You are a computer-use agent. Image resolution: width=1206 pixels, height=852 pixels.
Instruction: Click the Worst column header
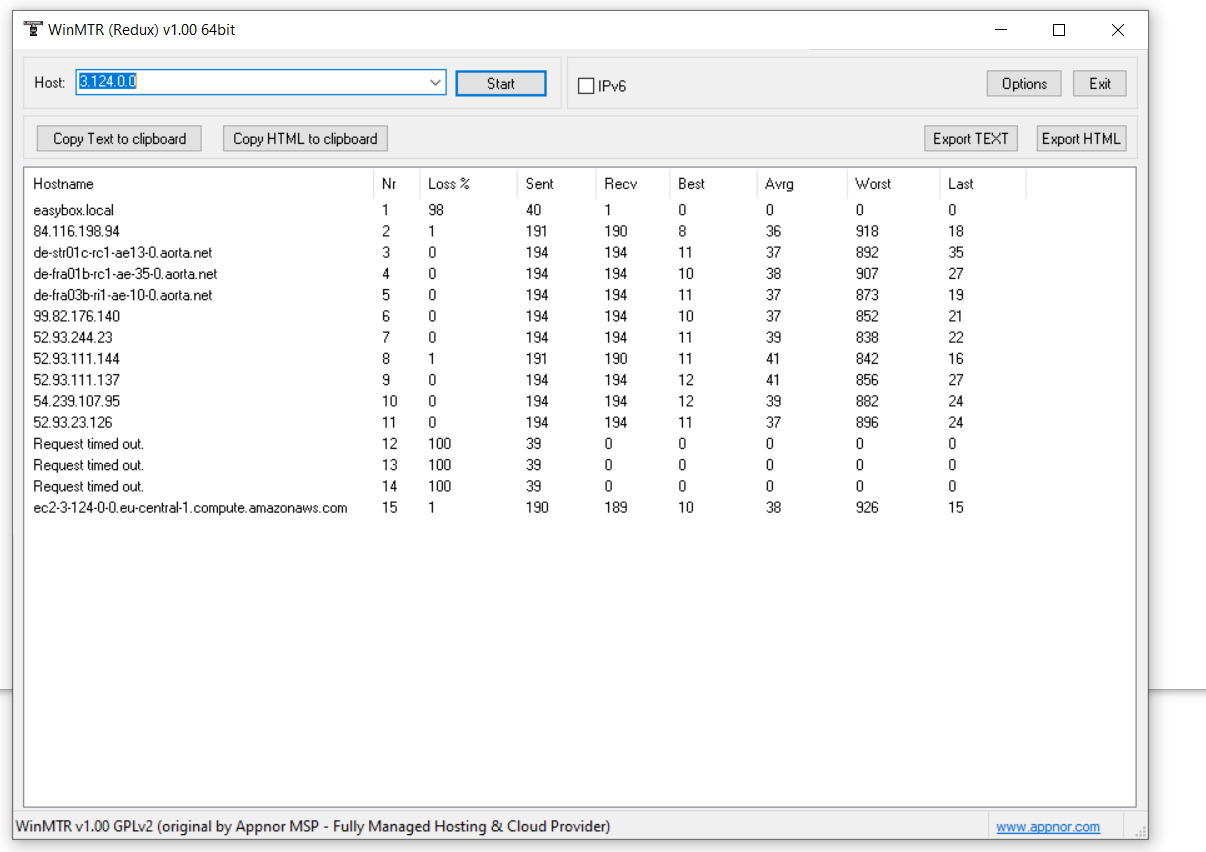pos(892,184)
